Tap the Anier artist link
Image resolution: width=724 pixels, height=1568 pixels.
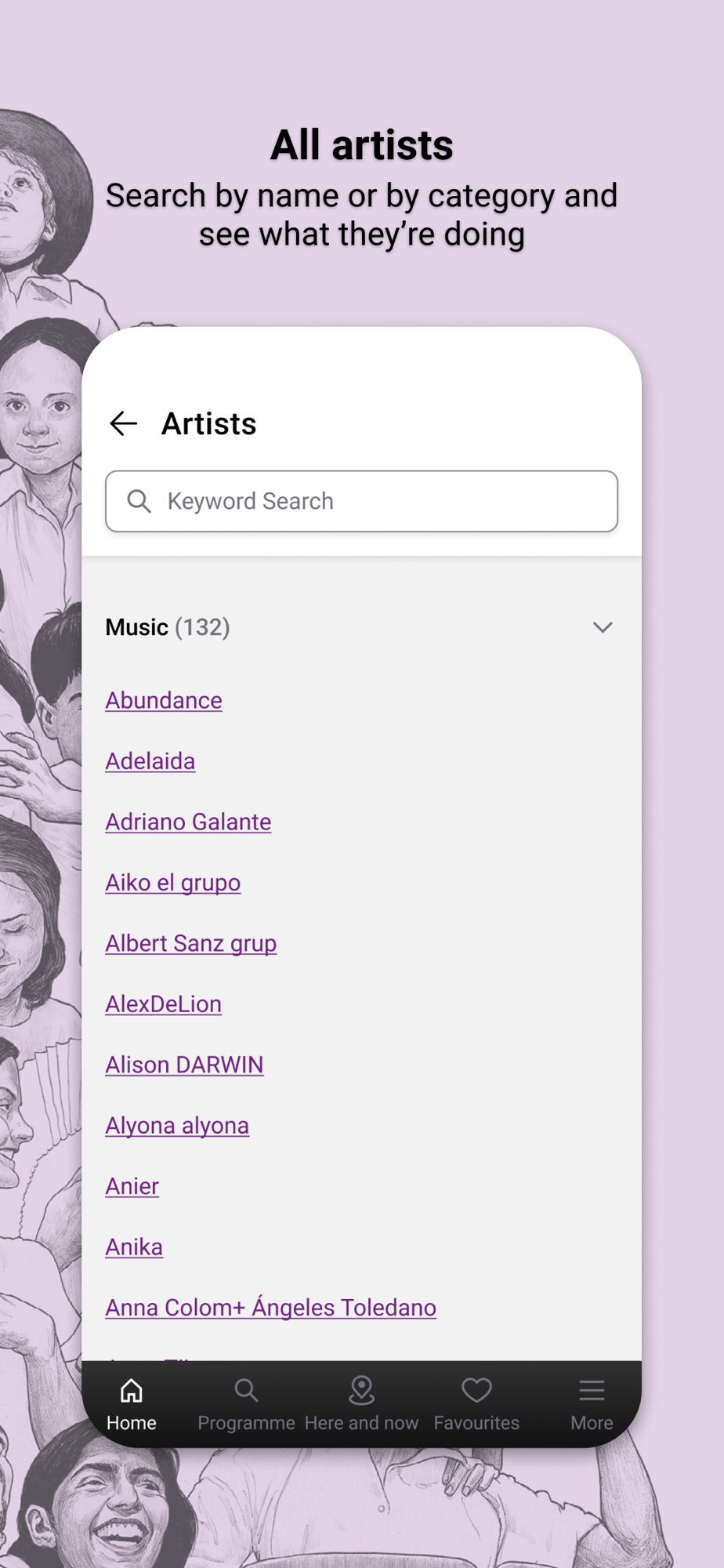click(x=132, y=1186)
